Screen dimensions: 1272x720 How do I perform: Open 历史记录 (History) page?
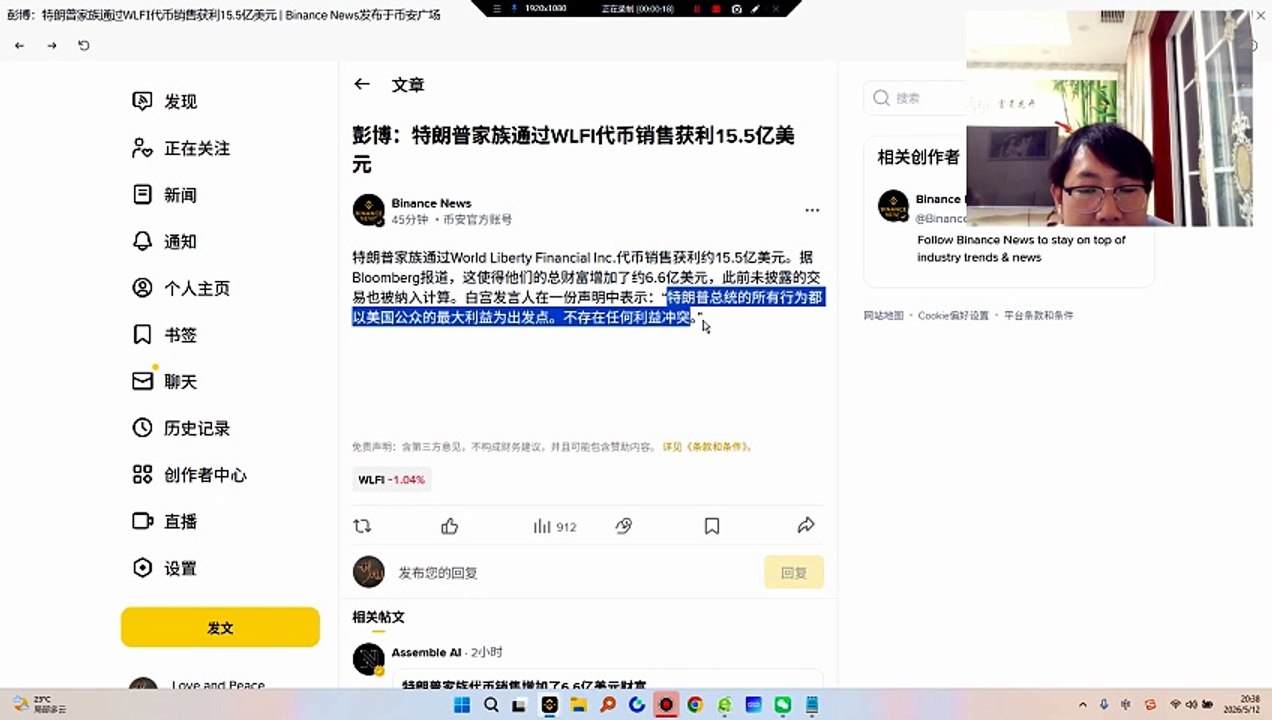[x=181, y=428]
